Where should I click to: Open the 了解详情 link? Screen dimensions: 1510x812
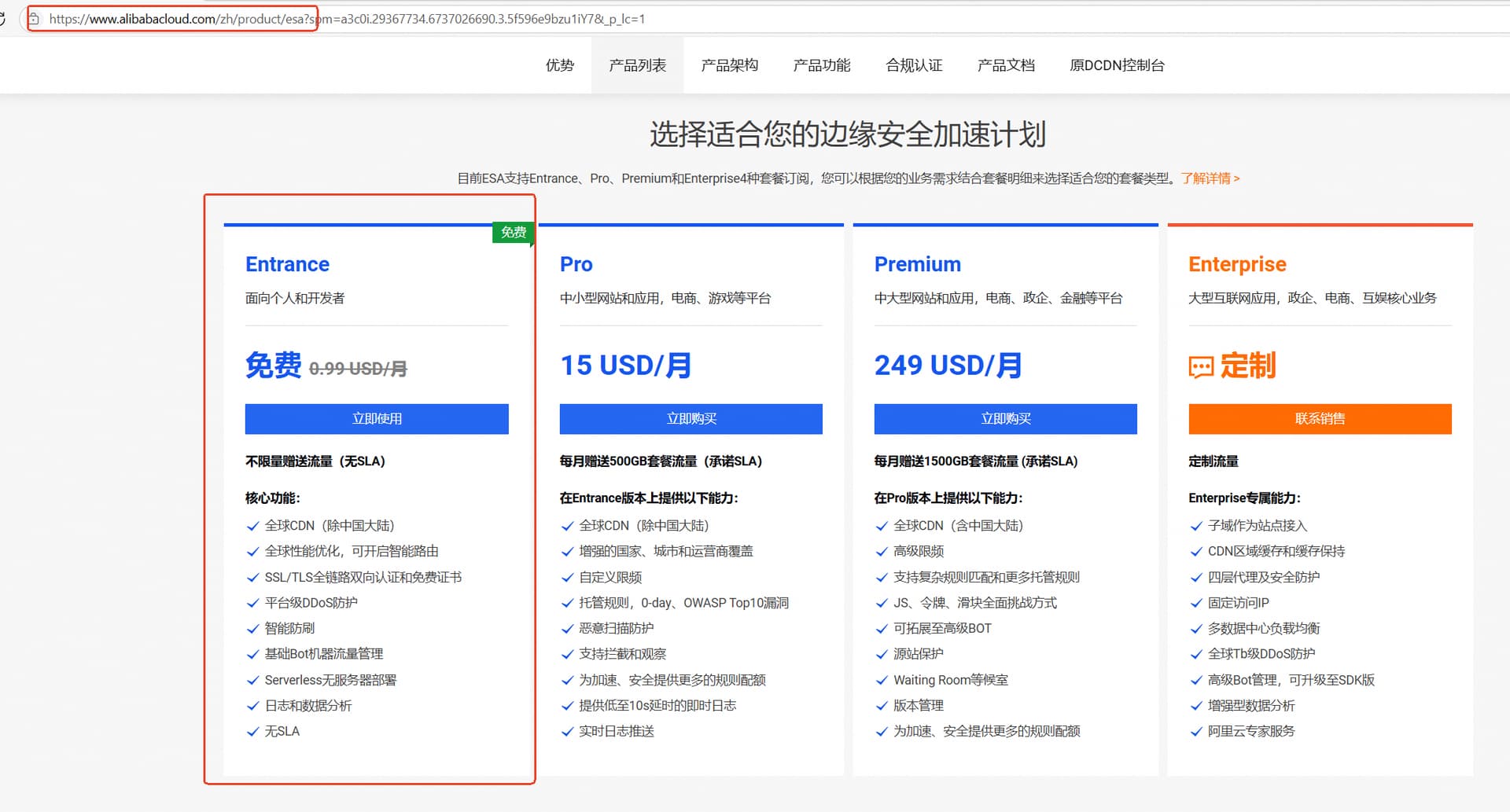(x=1210, y=178)
